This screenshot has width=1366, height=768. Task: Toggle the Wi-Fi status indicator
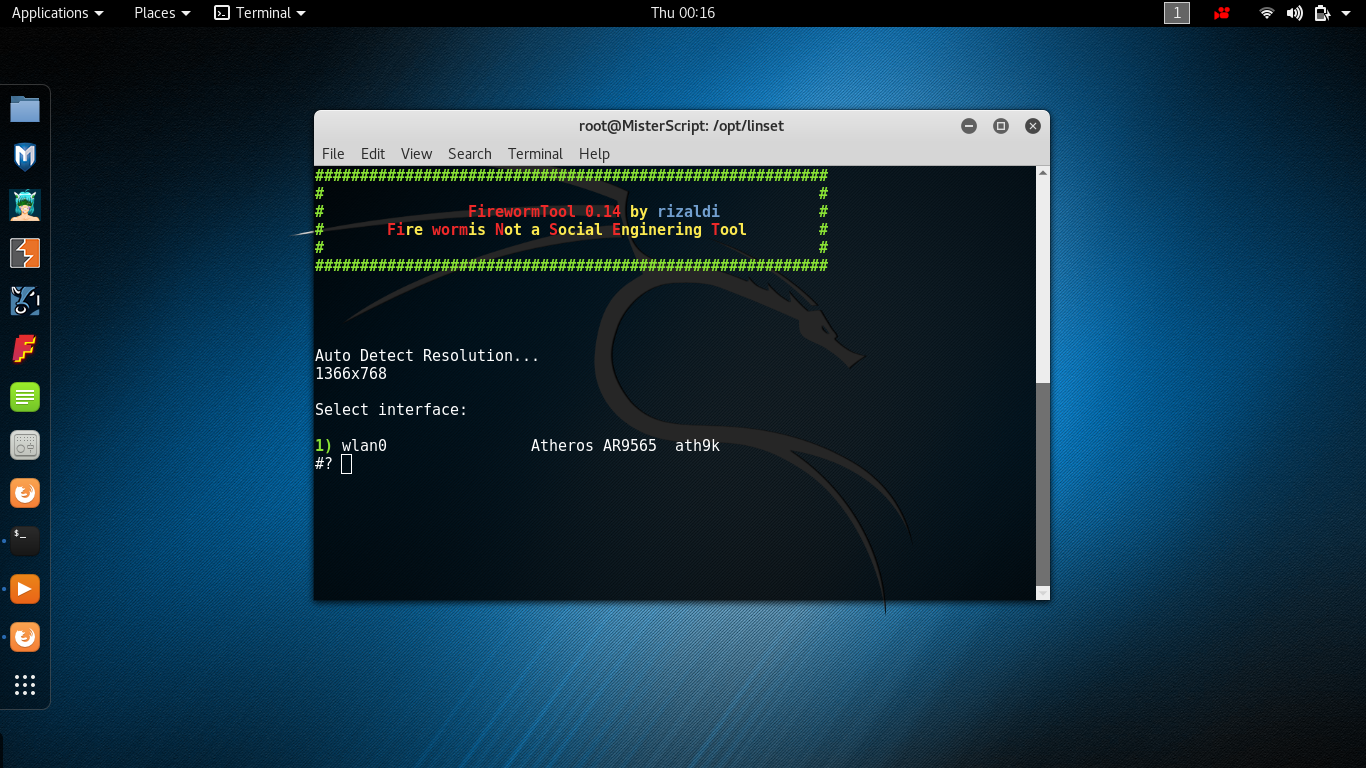[x=1266, y=13]
